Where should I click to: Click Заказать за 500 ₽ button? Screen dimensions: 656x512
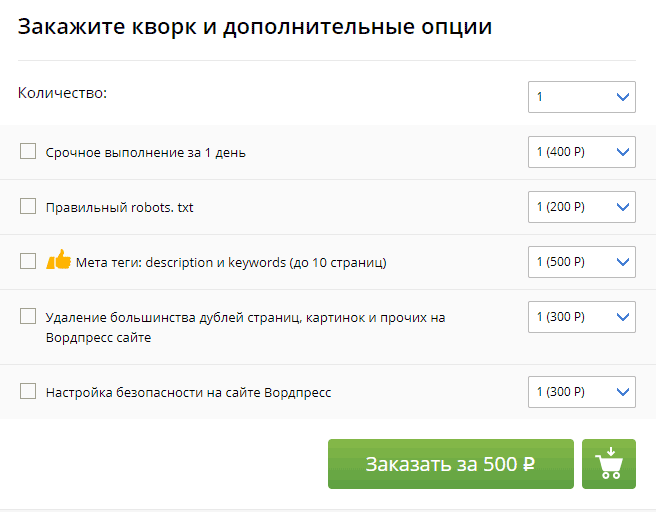(x=451, y=464)
